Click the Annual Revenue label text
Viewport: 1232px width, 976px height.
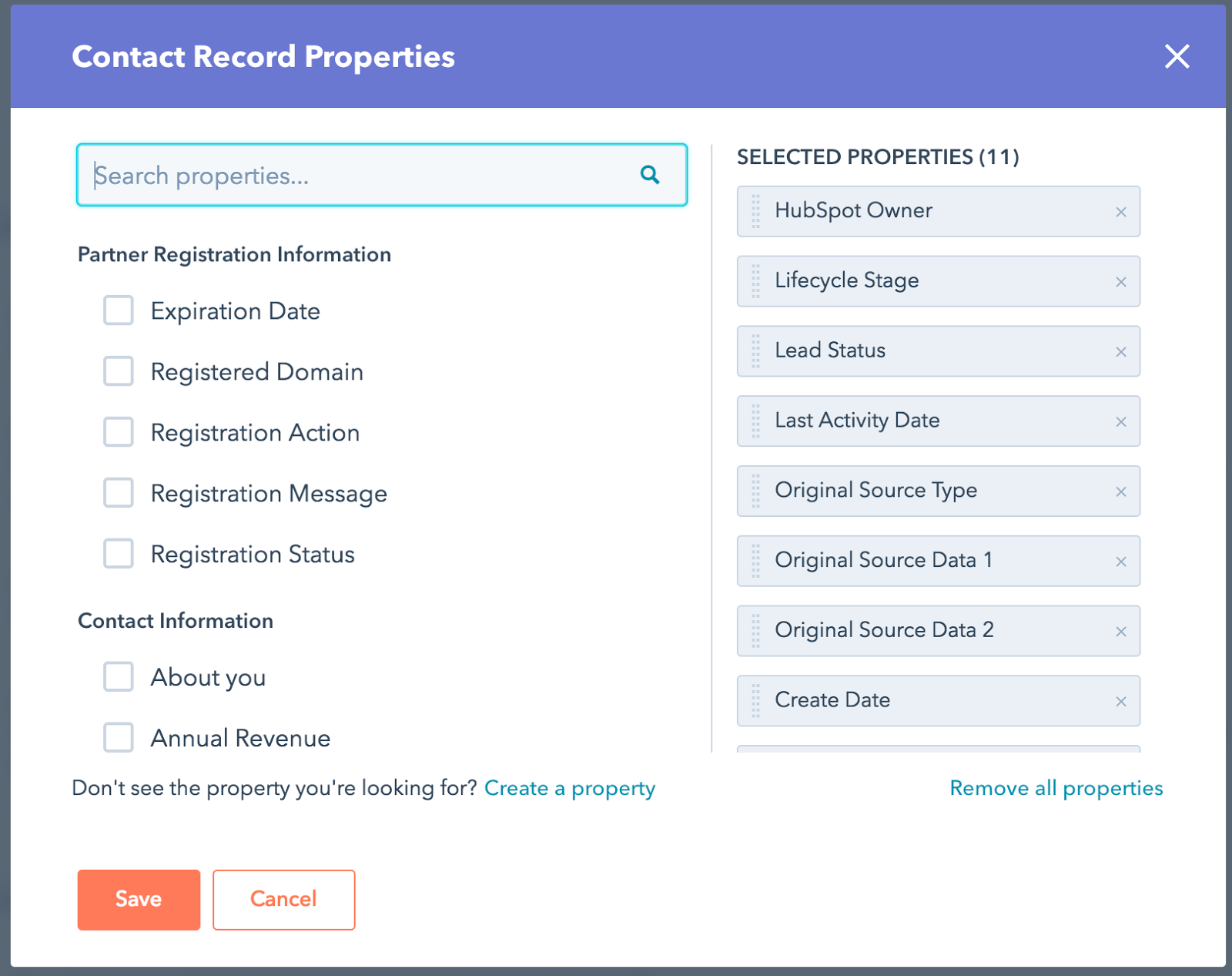tap(241, 739)
